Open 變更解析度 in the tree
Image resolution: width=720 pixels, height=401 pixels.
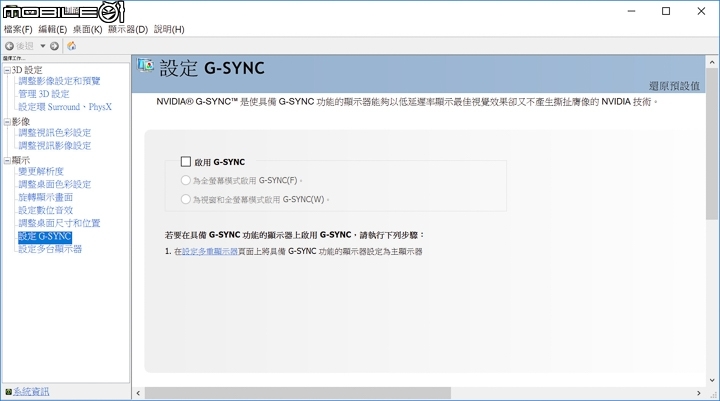[x=41, y=171]
